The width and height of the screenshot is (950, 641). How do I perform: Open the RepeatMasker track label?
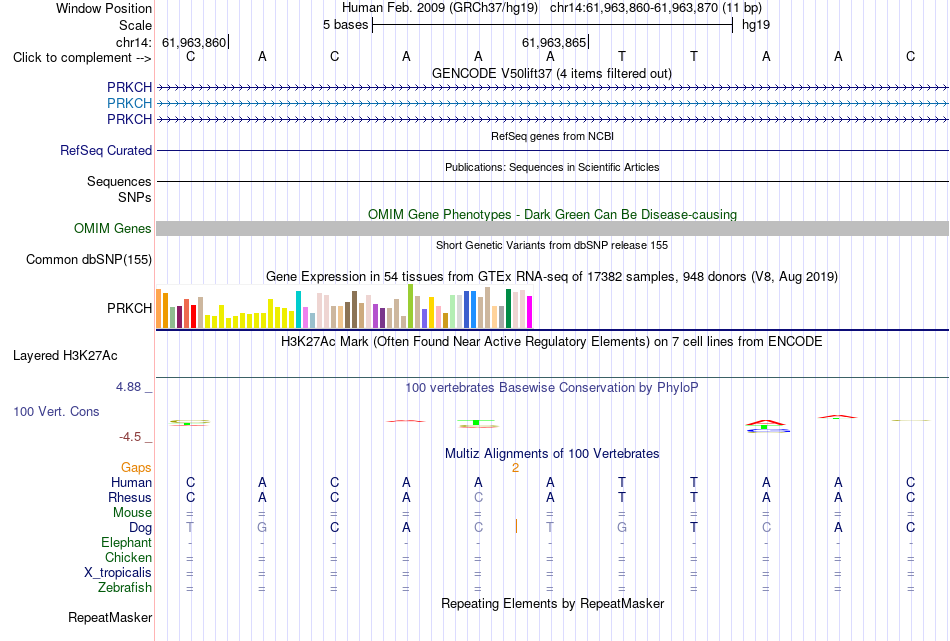(x=110, y=617)
